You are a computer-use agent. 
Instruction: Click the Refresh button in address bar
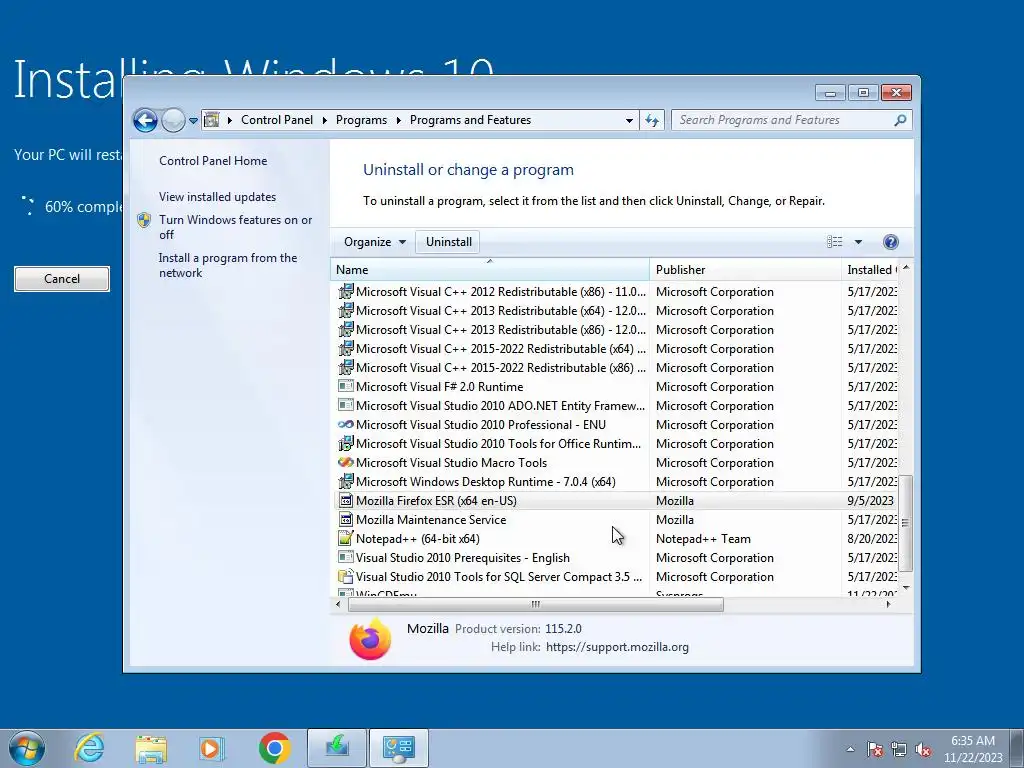652,120
